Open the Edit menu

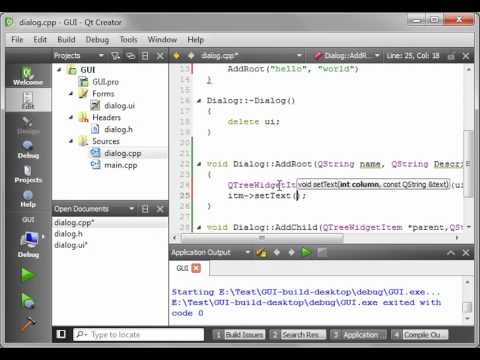pyautogui.click(x=40, y=40)
